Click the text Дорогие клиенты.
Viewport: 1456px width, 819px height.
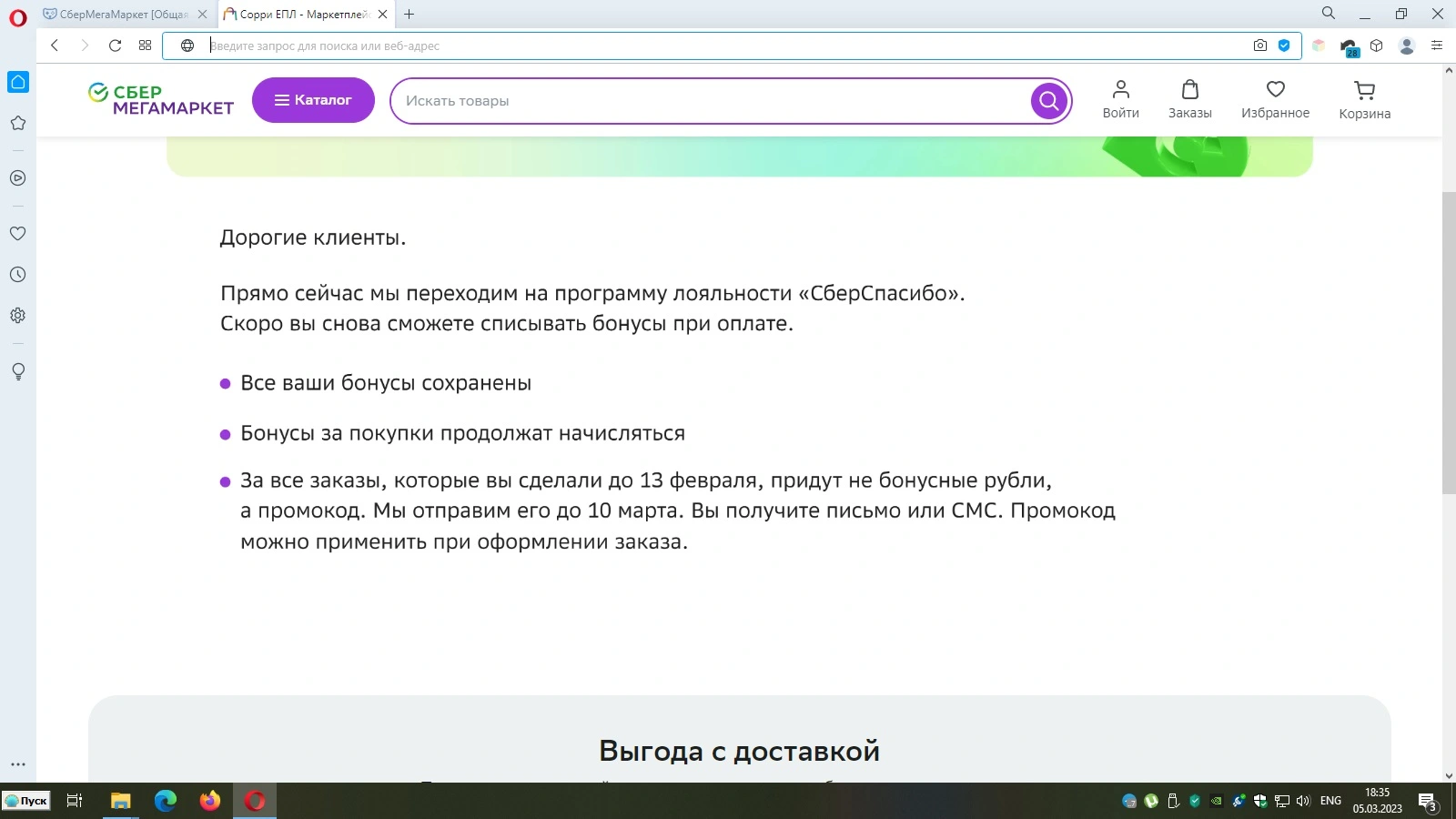313,238
